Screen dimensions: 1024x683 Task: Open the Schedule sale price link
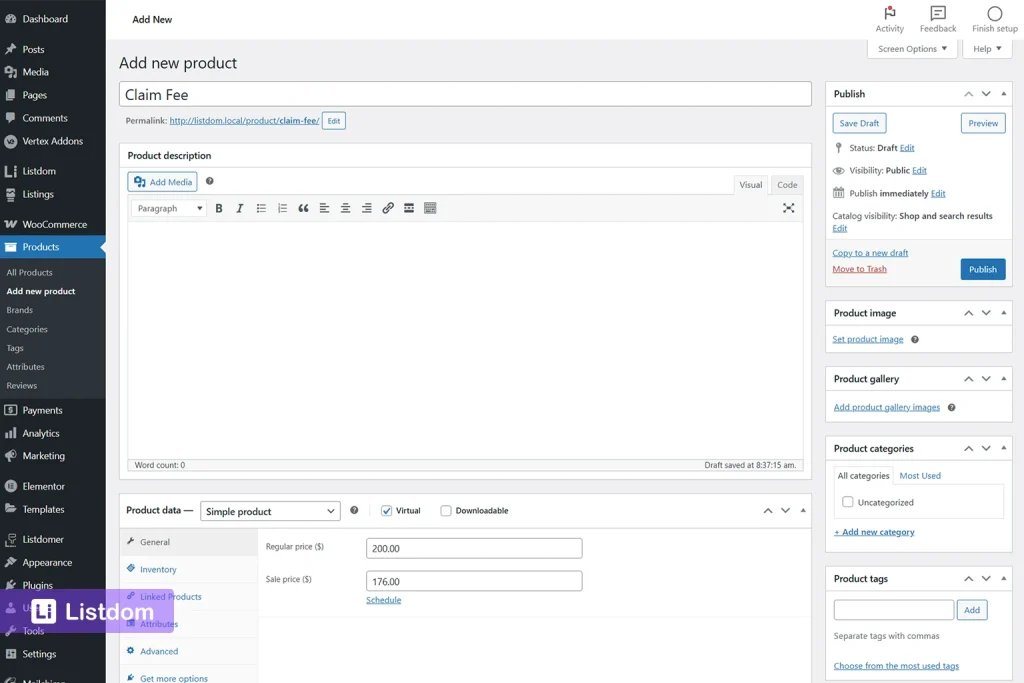pos(383,599)
